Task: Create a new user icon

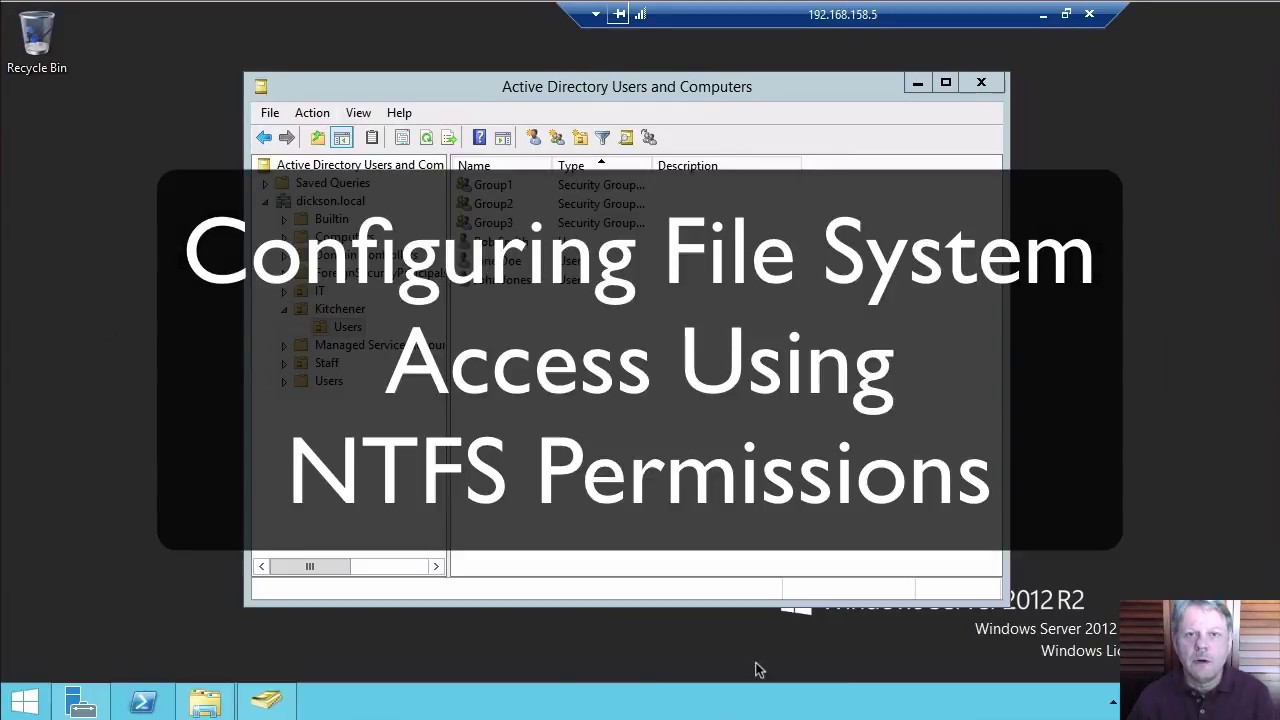Action: [x=533, y=138]
